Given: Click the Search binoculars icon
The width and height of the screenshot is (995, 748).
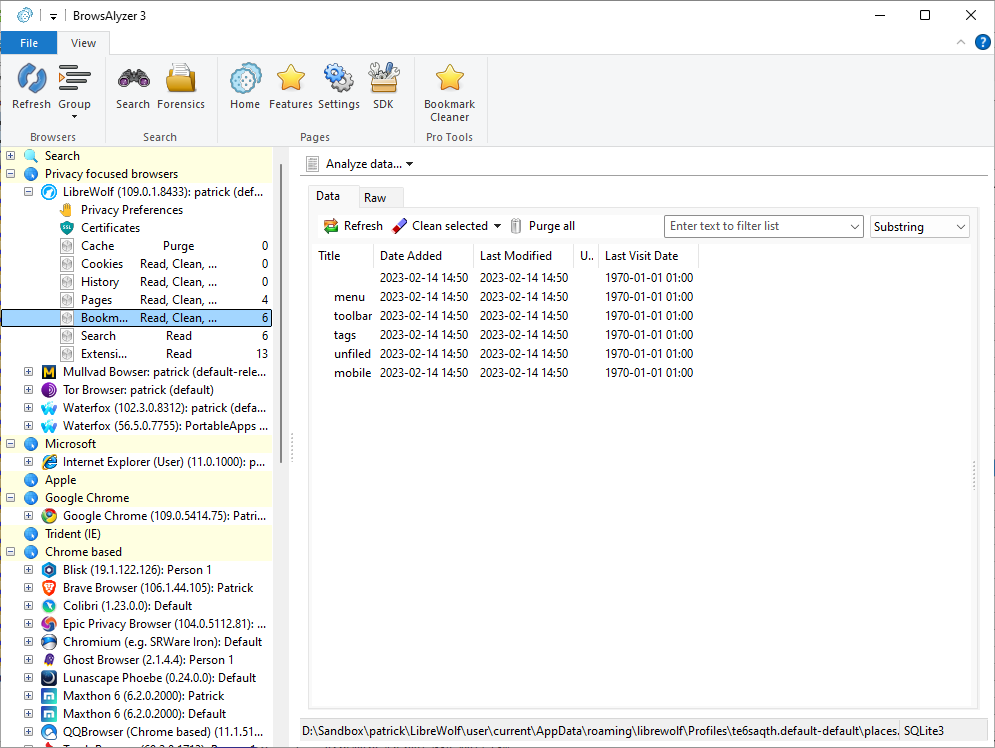Looking at the screenshot, I should pos(133,79).
